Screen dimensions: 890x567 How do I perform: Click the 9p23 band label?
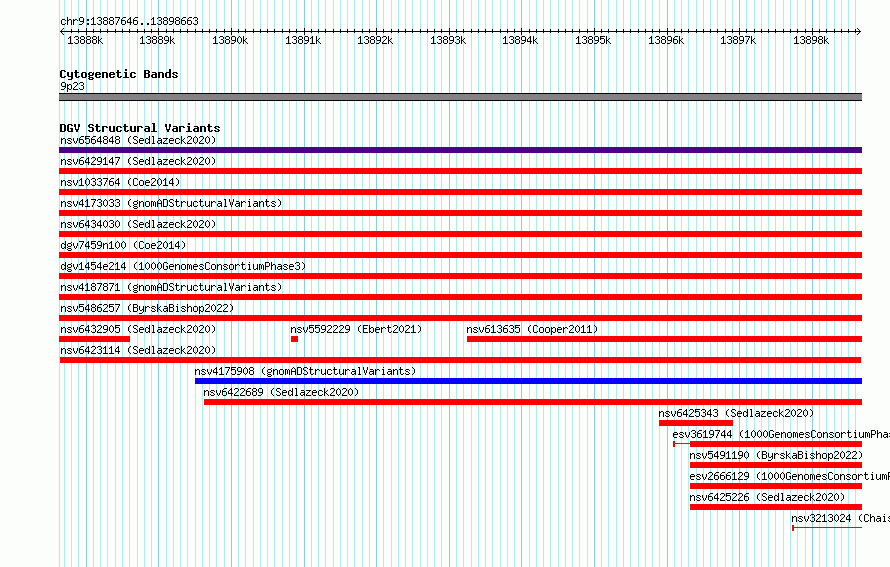(72, 86)
